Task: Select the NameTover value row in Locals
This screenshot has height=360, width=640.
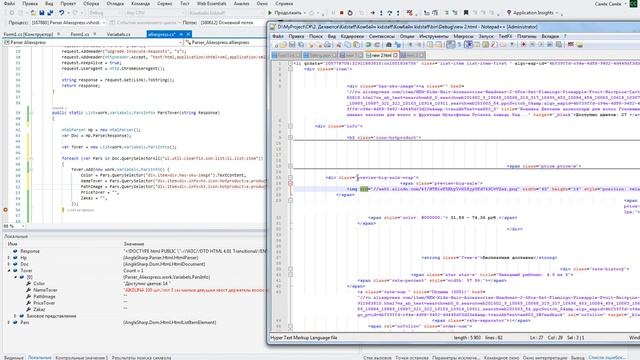Action: (134, 290)
